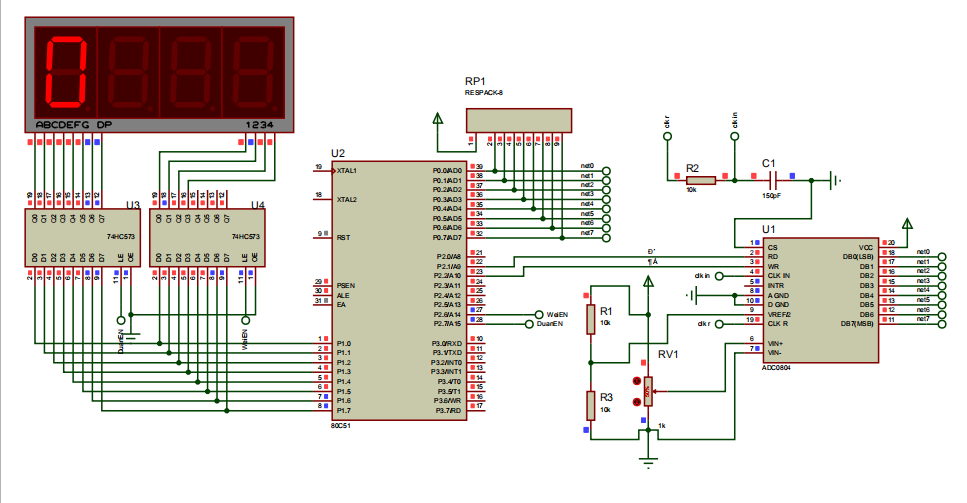Screen dimensions: 967x503
Task: Click resistor R1 body
Action: click(x=590, y=318)
